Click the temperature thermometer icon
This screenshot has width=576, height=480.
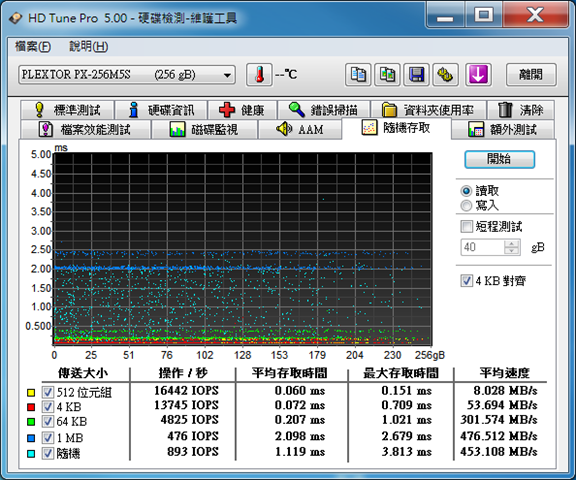[x=259, y=75]
